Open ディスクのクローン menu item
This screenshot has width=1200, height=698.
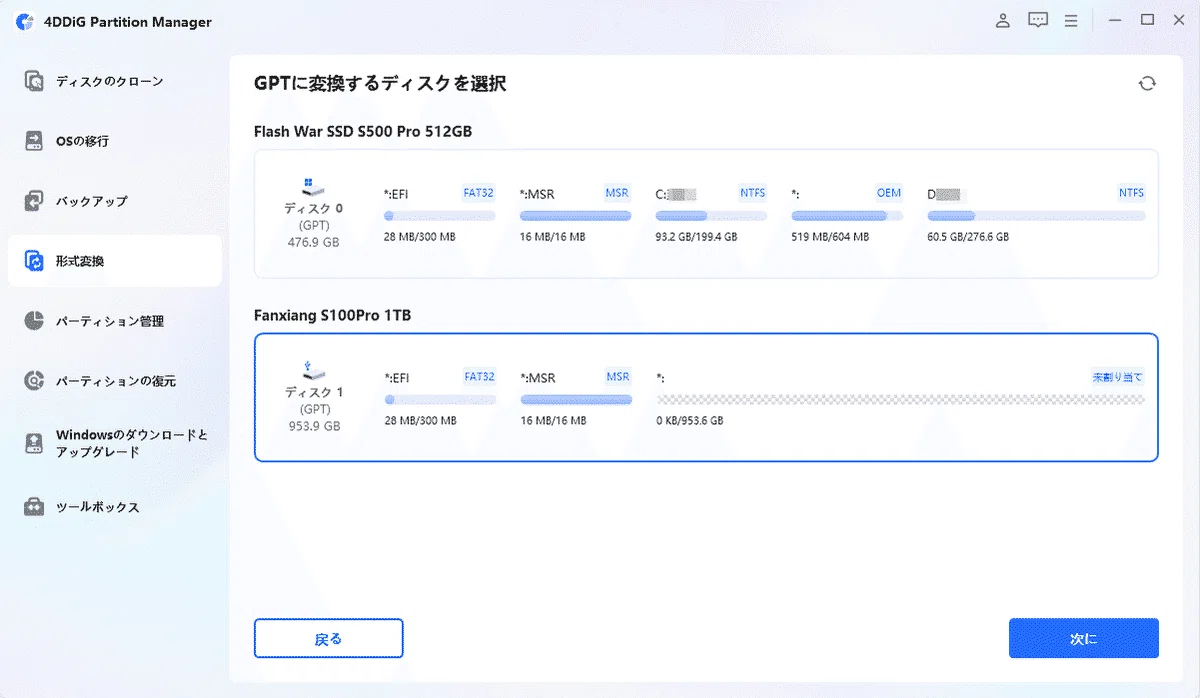click(x=115, y=81)
